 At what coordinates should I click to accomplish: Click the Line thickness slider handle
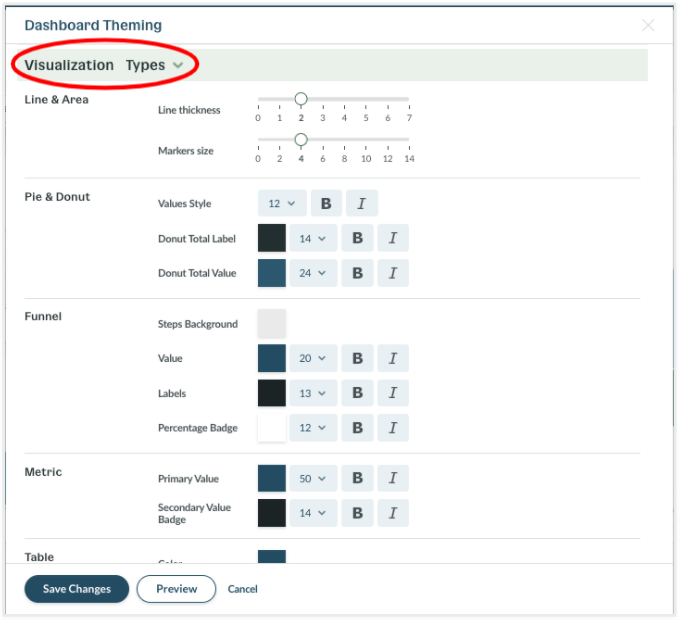point(301,99)
